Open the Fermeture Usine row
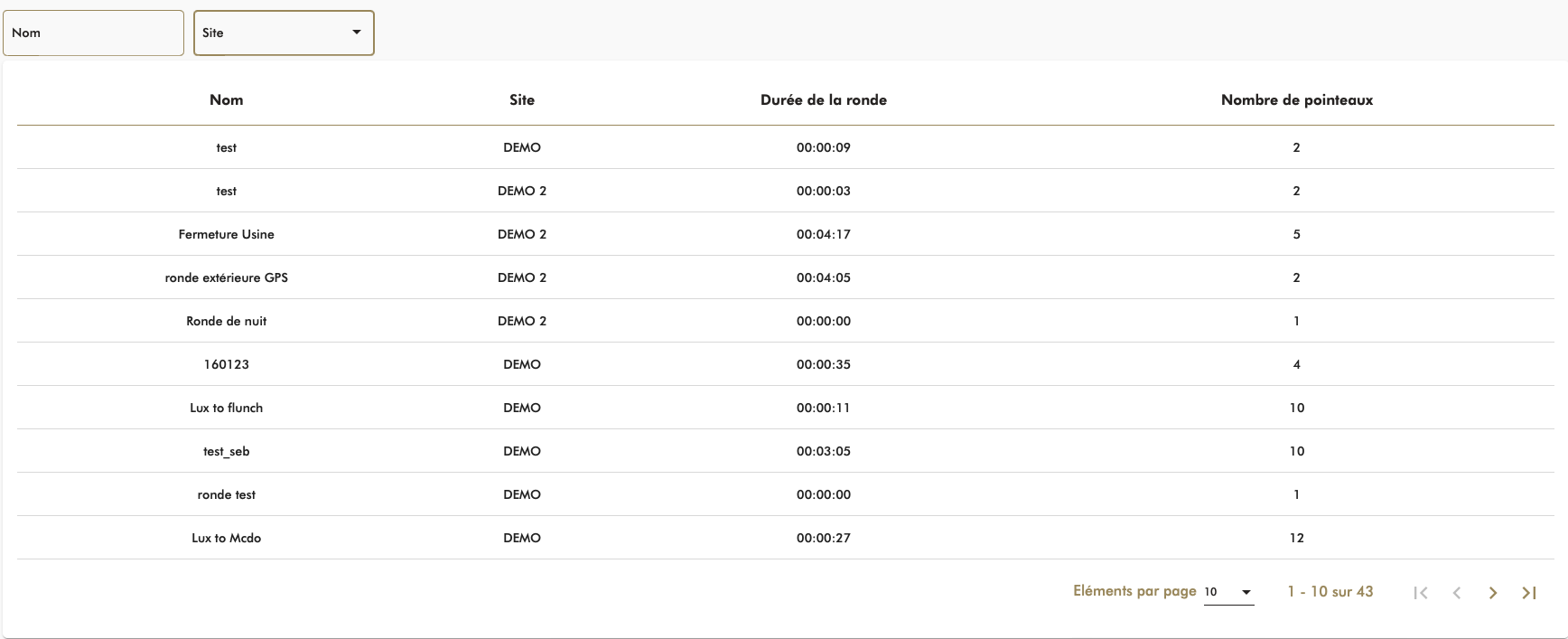 coord(226,234)
